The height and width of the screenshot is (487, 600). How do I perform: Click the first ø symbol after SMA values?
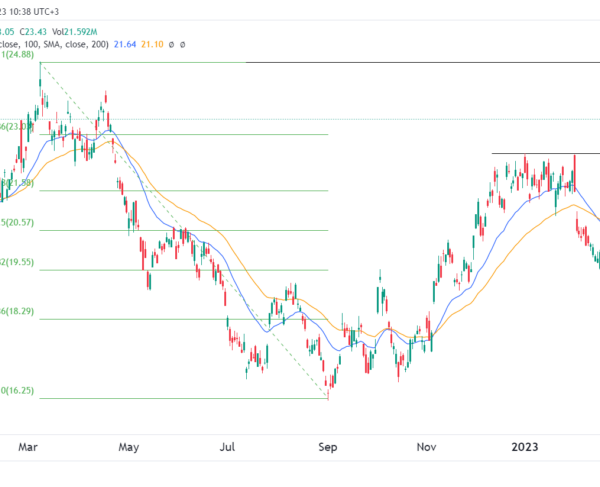[x=171, y=45]
